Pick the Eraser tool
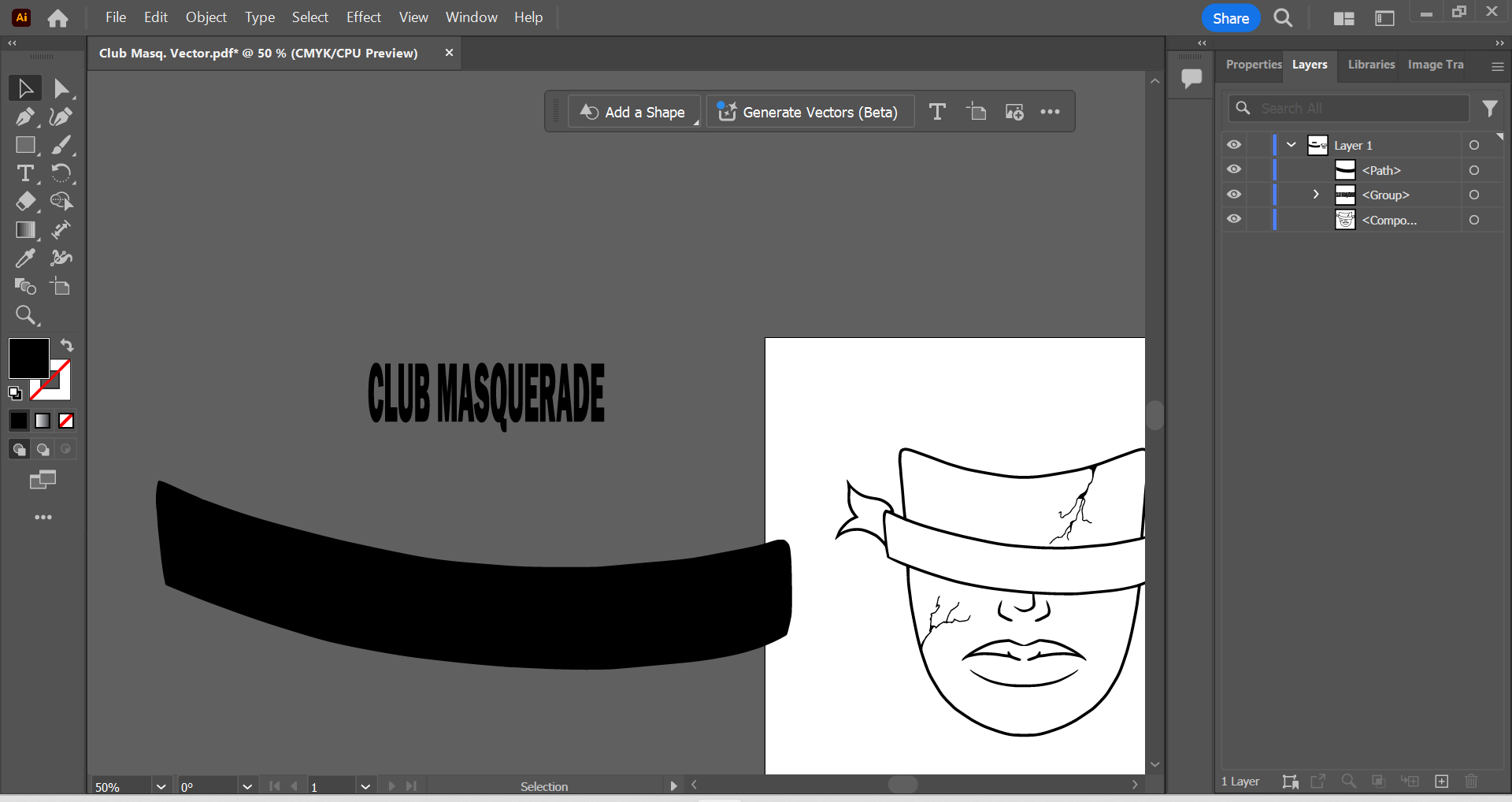This screenshot has width=1512, height=802. [26, 202]
